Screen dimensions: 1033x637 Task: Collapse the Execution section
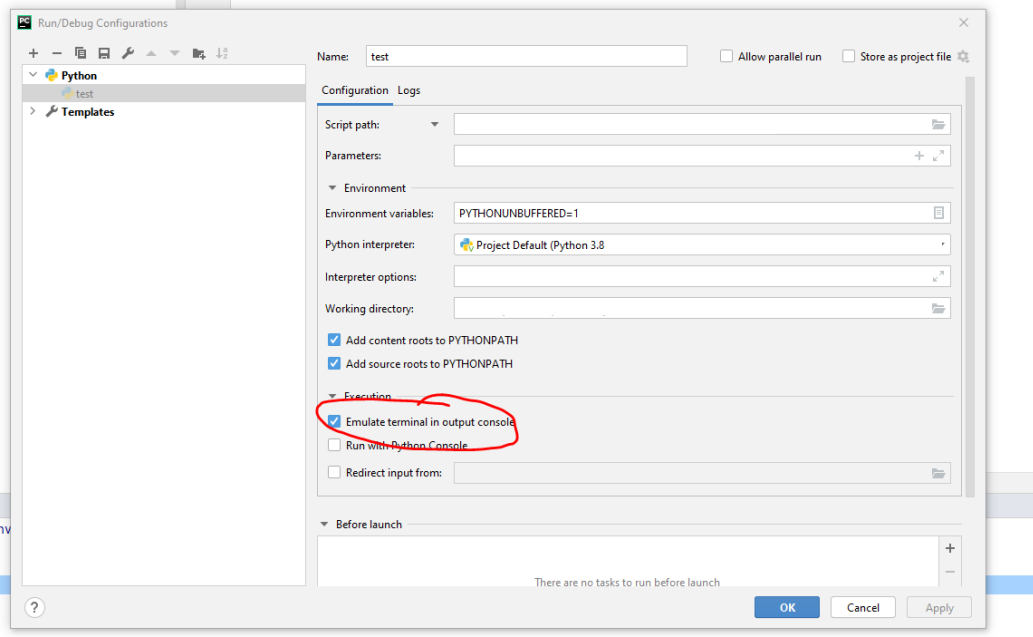(x=332, y=396)
